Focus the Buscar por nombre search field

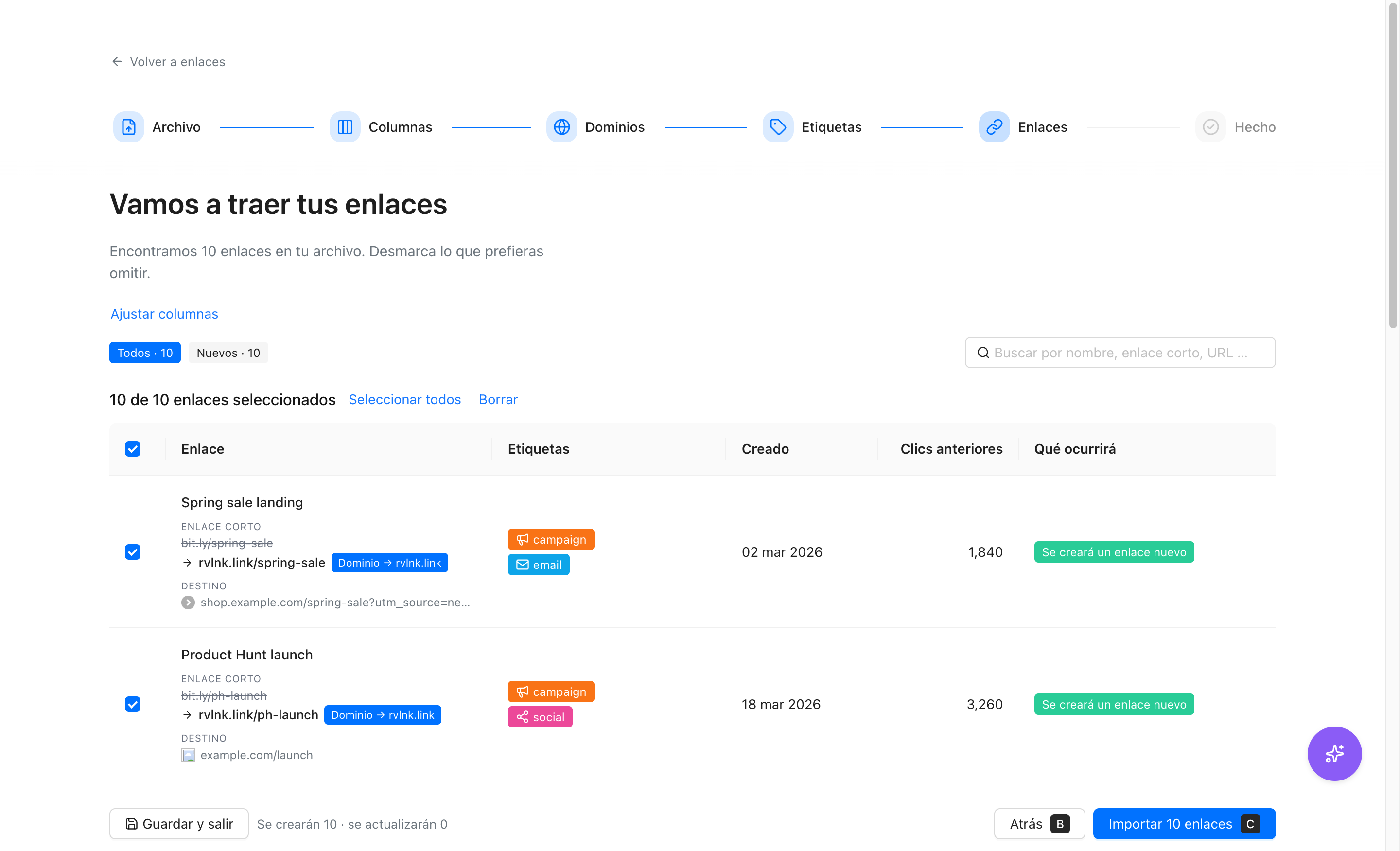click(1120, 353)
